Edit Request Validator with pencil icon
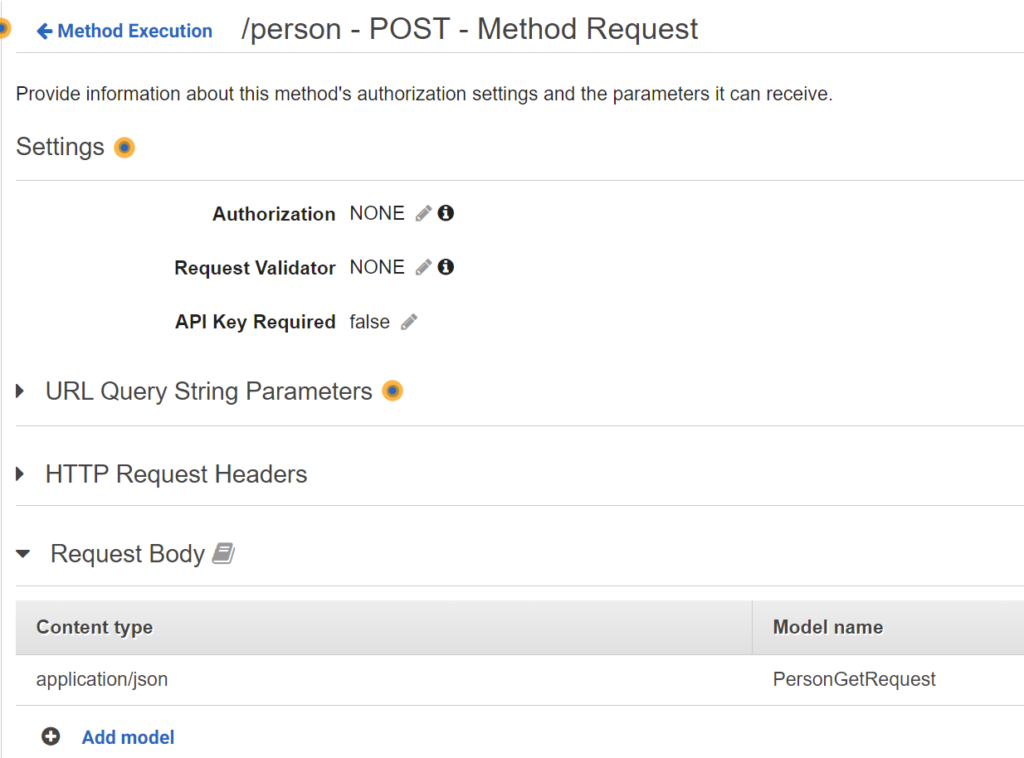Screen dimensions: 1024x758 point(423,267)
